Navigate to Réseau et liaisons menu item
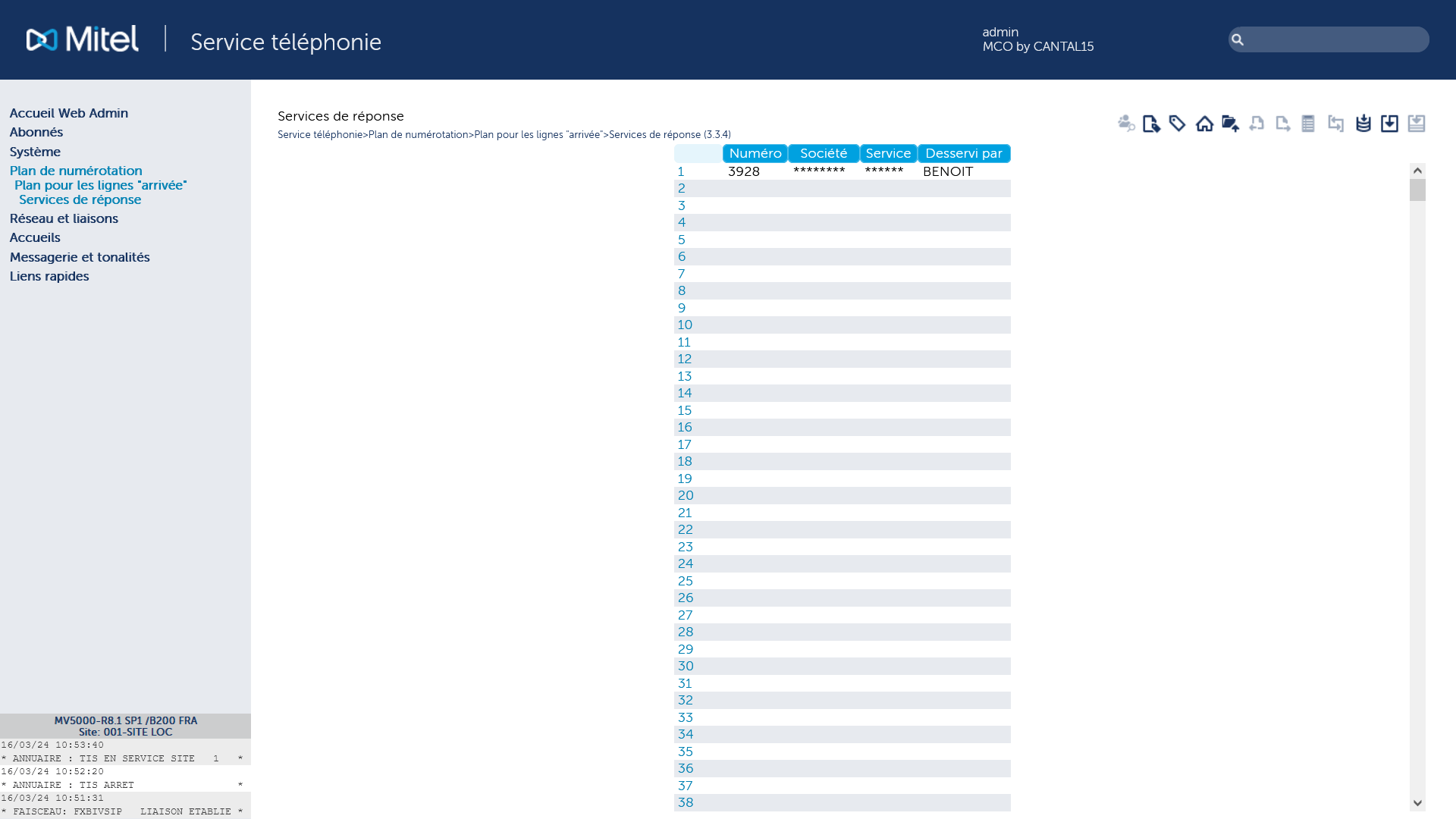This screenshot has height=819, width=1456. pyautogui.click(x=64, y=218)
